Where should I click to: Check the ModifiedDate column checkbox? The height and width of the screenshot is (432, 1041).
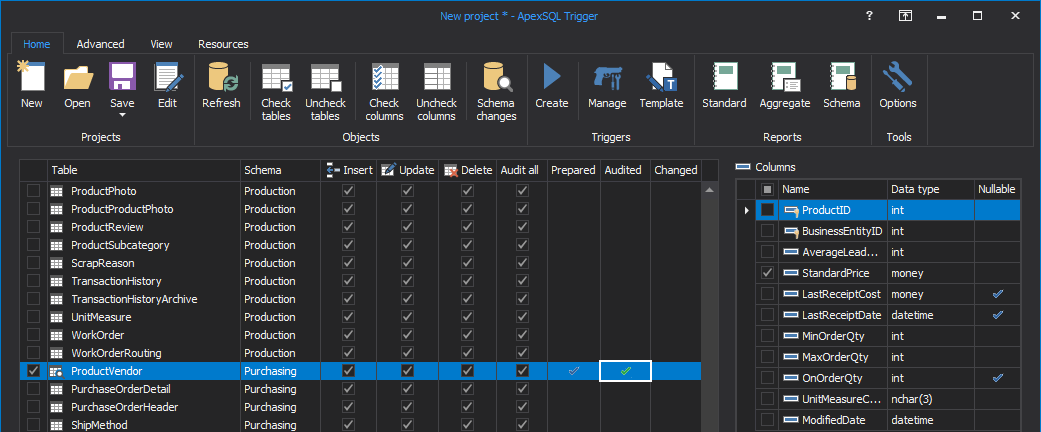coord(767,420)
